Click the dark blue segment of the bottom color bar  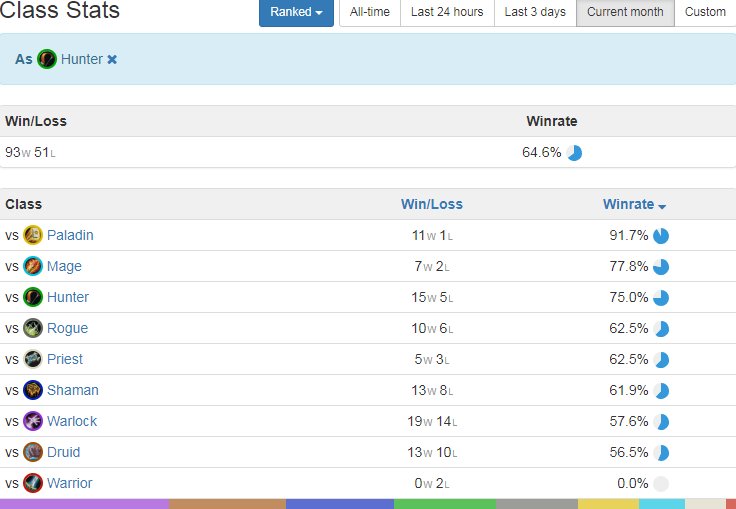click(340, 504)
